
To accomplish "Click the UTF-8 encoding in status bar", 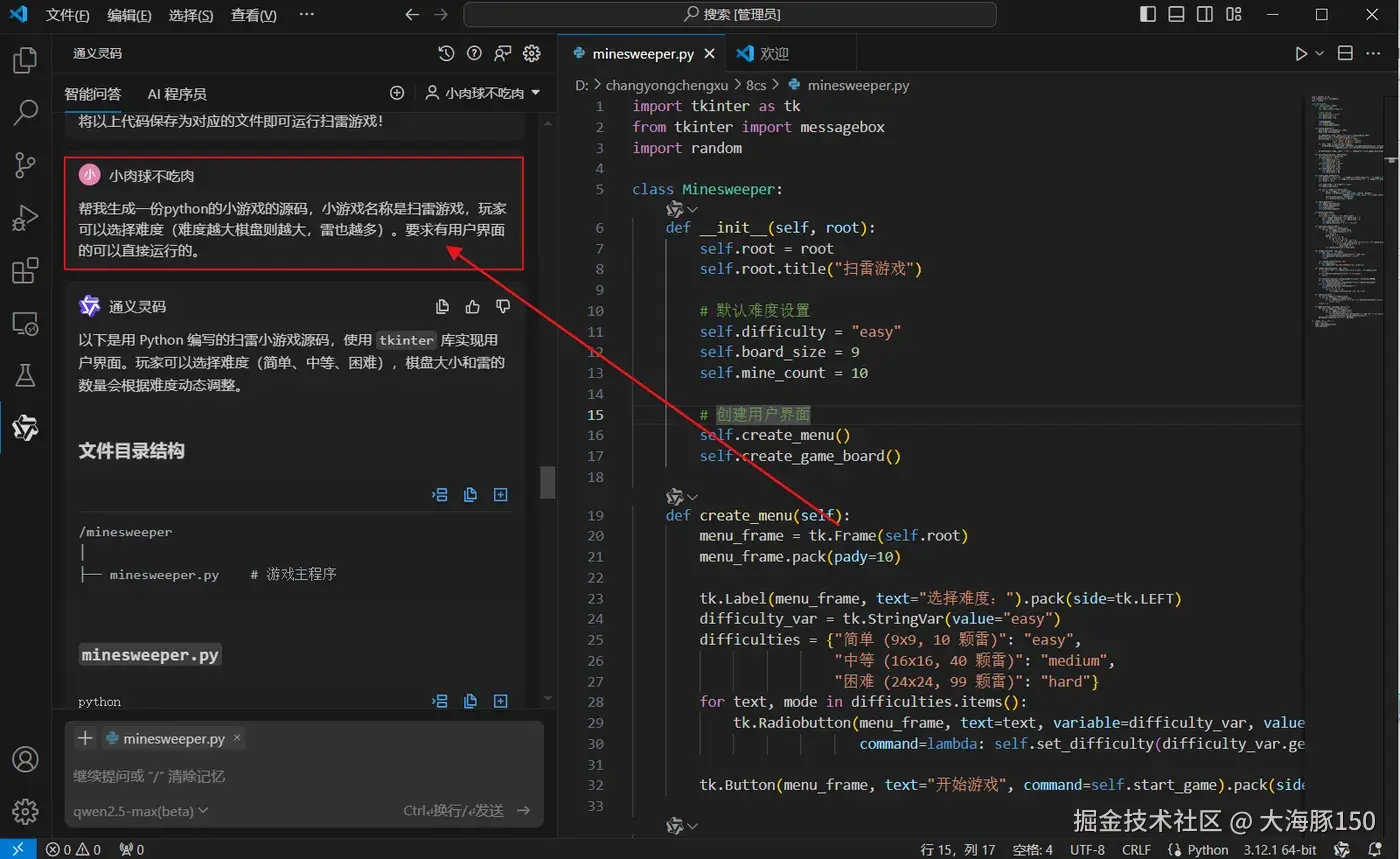I will [1087, 849].
